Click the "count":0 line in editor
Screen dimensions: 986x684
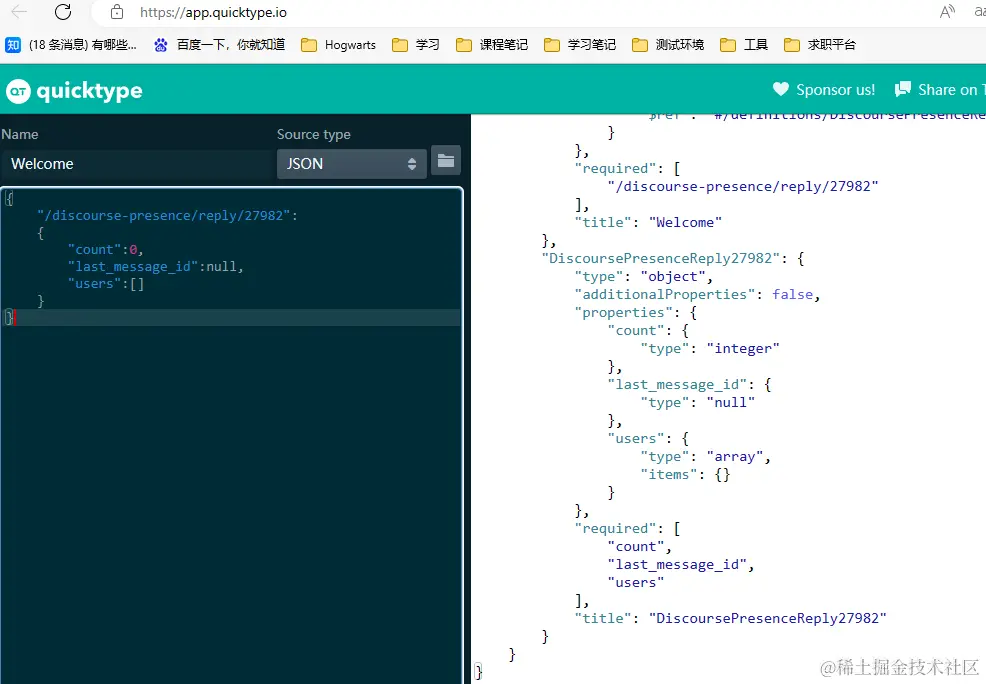coord(106,250)
